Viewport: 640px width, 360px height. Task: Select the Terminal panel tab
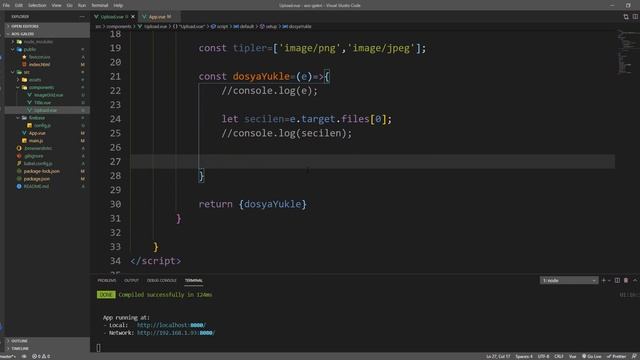pyautogui.click(x=193, y=281)
